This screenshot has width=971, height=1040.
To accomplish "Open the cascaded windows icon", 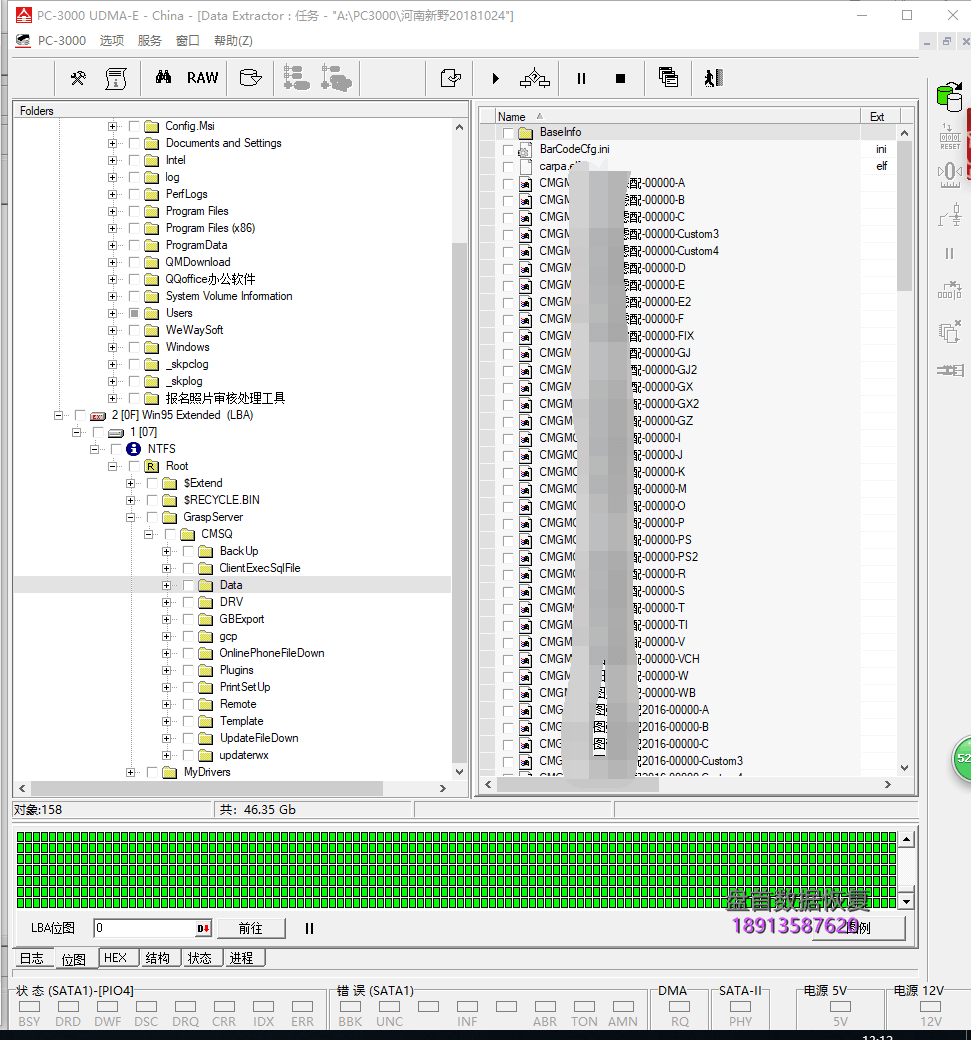I will coord(668,78).
